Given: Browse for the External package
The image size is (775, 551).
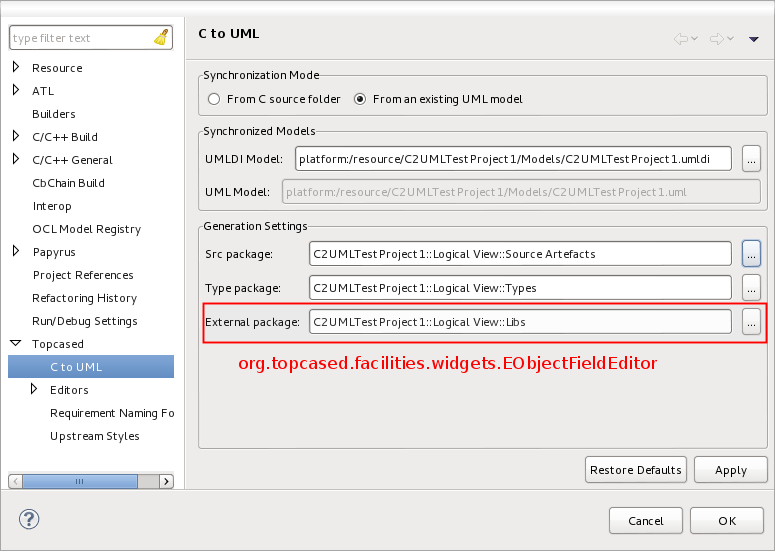Looking at the screenshot, I should click(751, 322).
